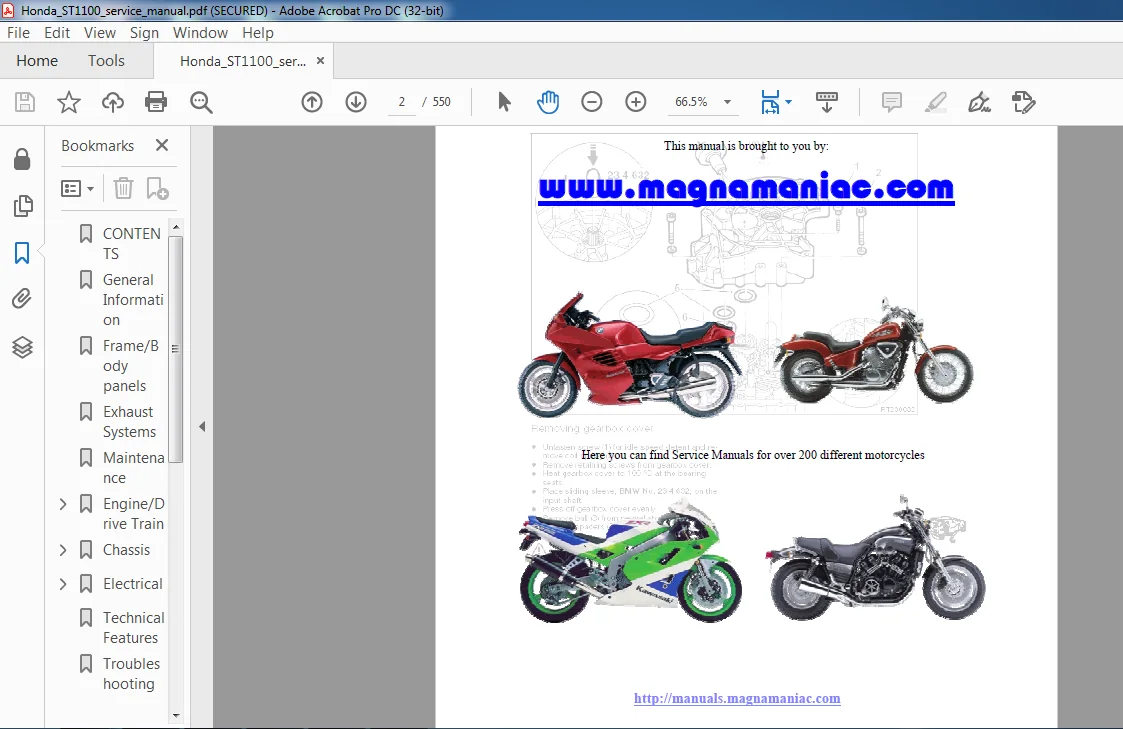Open the Edit menu
1123x729 pixels.
point(57,33)
